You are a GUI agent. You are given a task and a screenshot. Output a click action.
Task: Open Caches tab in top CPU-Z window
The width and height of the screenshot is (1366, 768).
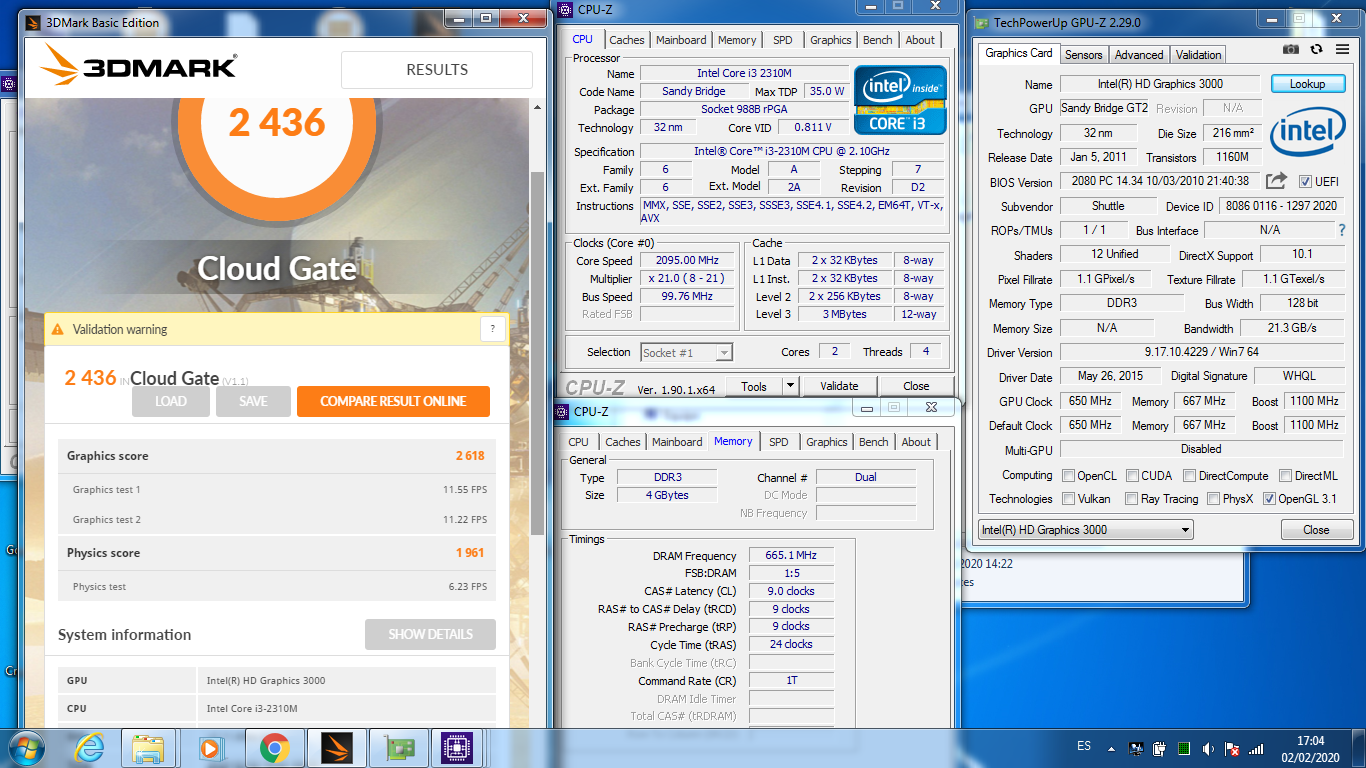(627, 40)
